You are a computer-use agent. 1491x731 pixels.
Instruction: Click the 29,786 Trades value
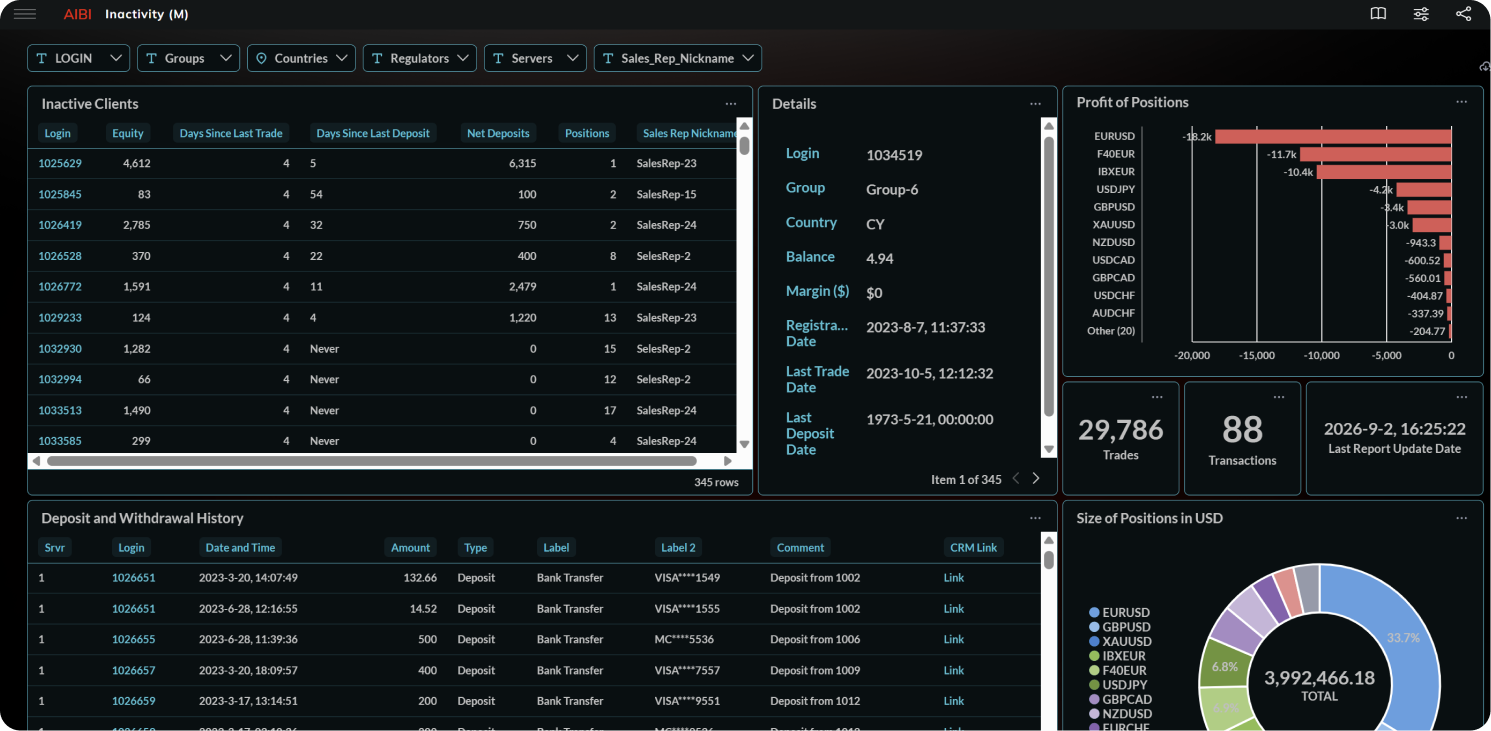click(x=1121, y=430)
